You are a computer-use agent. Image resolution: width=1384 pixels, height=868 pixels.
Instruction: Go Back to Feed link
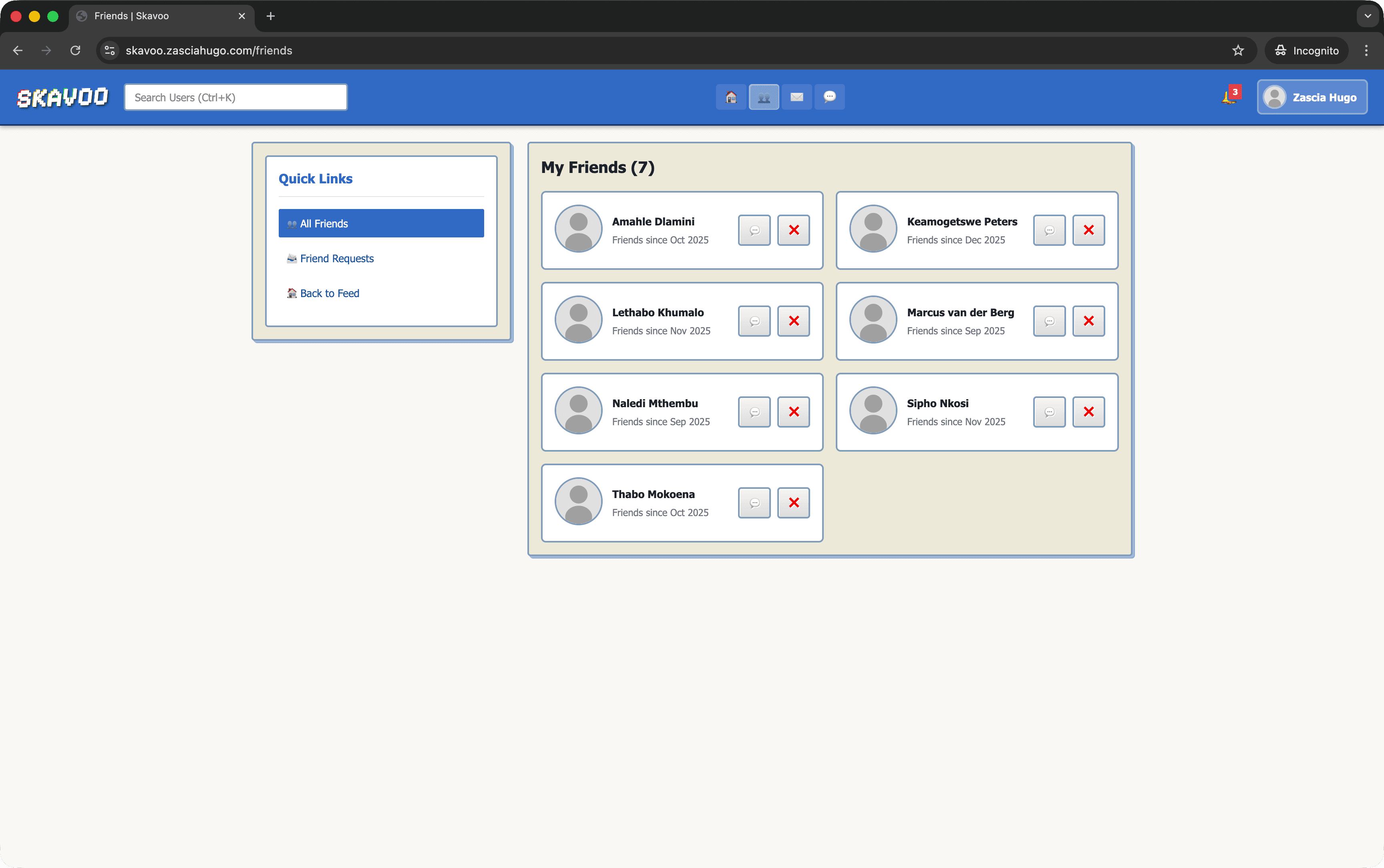[329, 293]
